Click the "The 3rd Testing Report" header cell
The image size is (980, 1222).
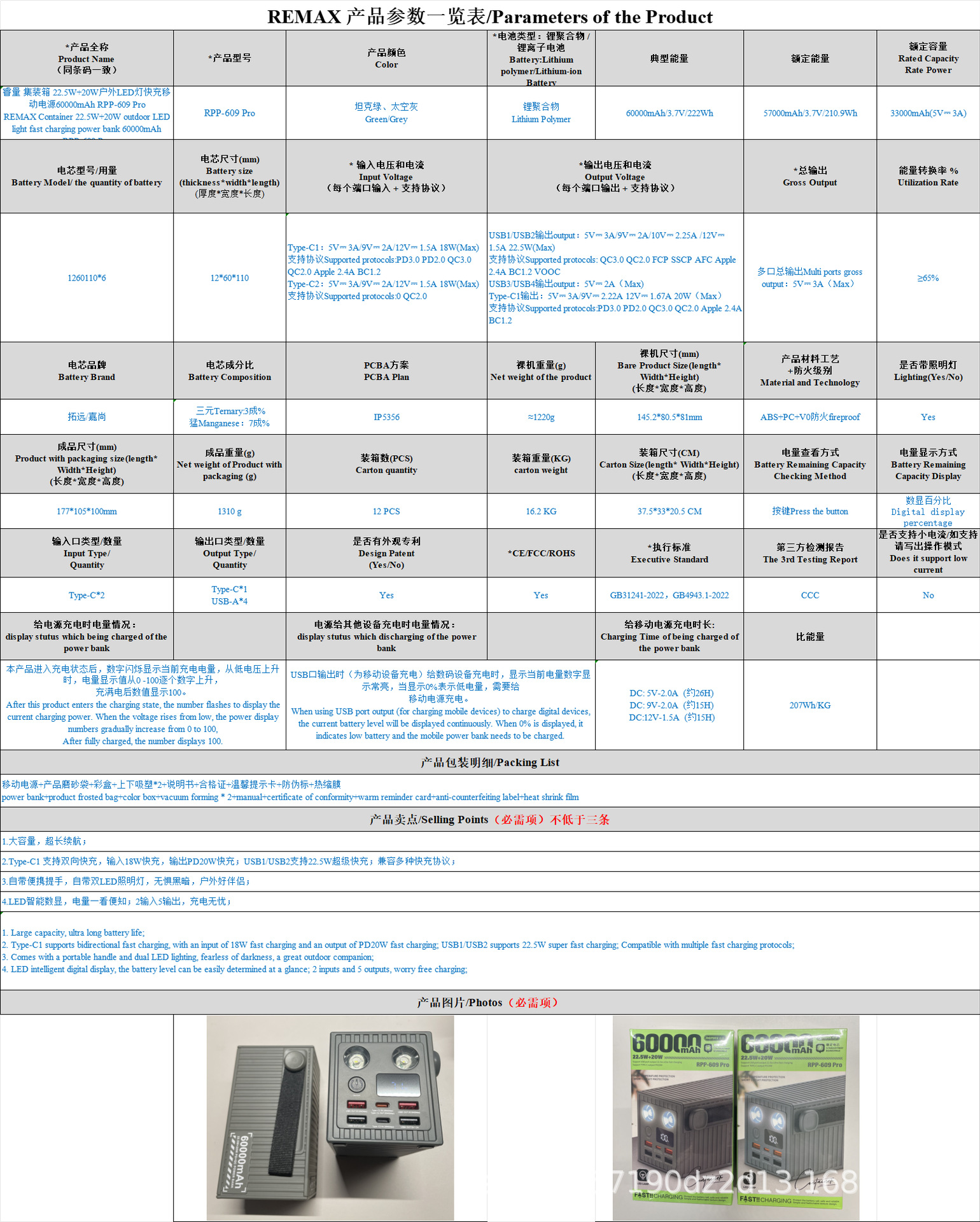810,553
